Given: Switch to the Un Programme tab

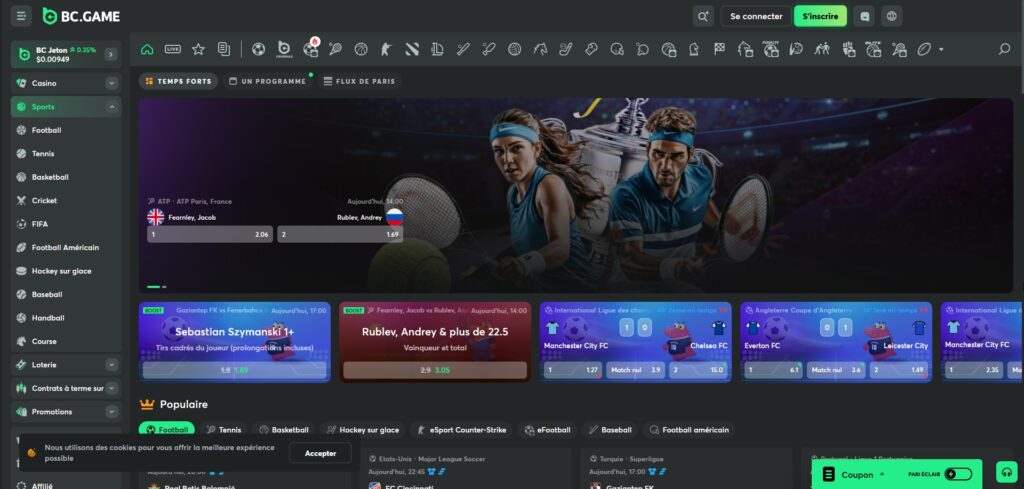Looking at the screenshot, I should pyautogui.click(x=267, y=81).
